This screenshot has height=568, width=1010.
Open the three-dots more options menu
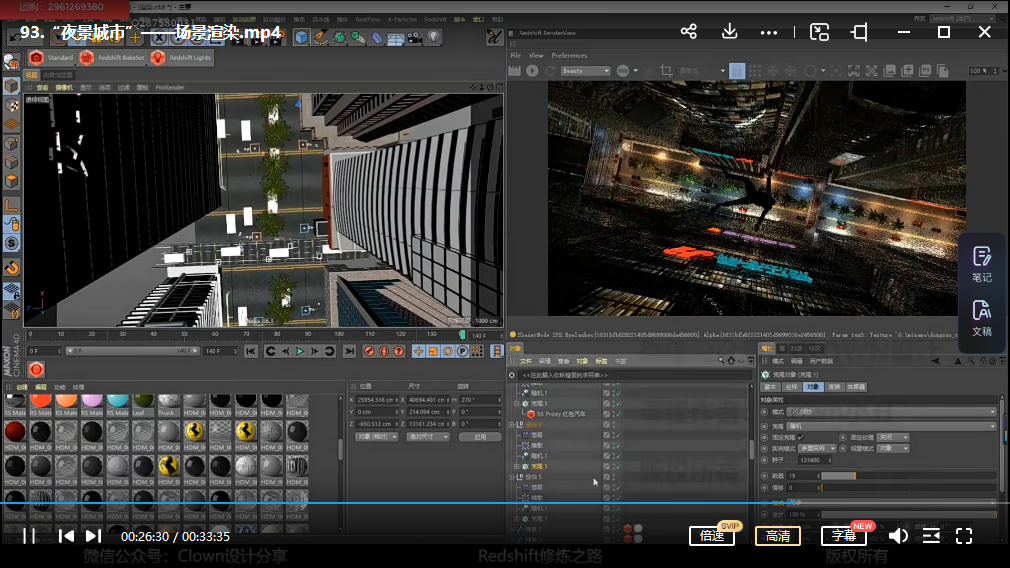[768, 32]
